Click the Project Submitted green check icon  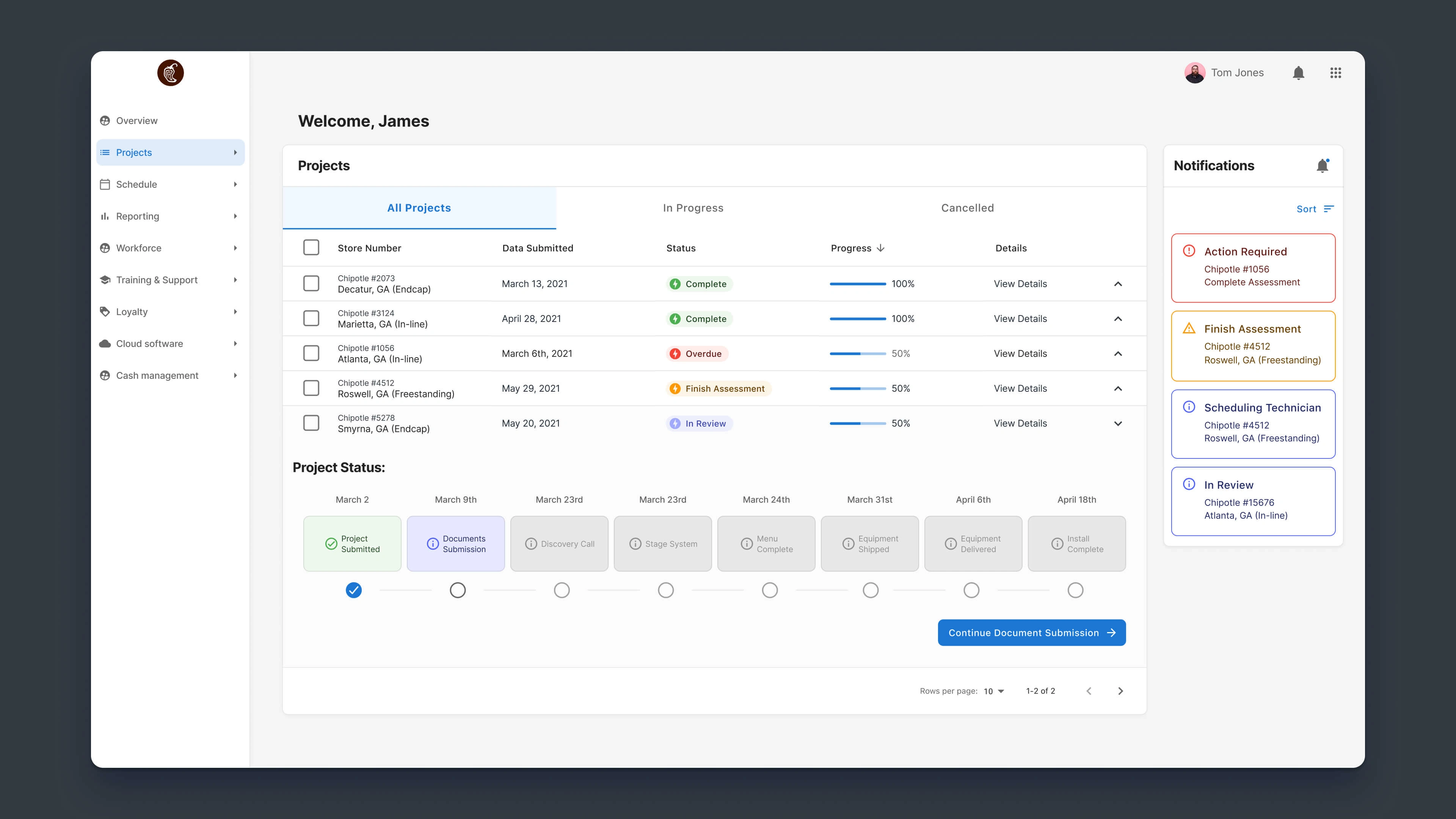(x=331, y=544)
